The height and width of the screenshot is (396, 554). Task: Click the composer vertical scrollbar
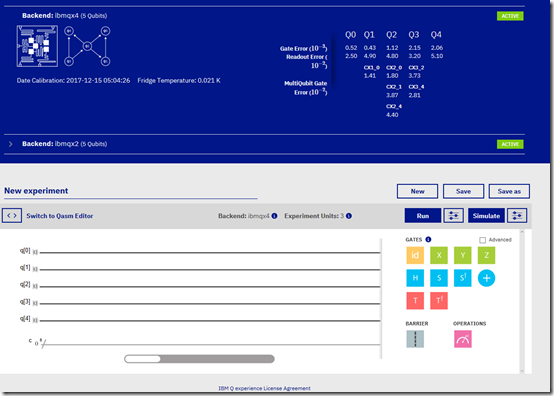click(522, 301)
